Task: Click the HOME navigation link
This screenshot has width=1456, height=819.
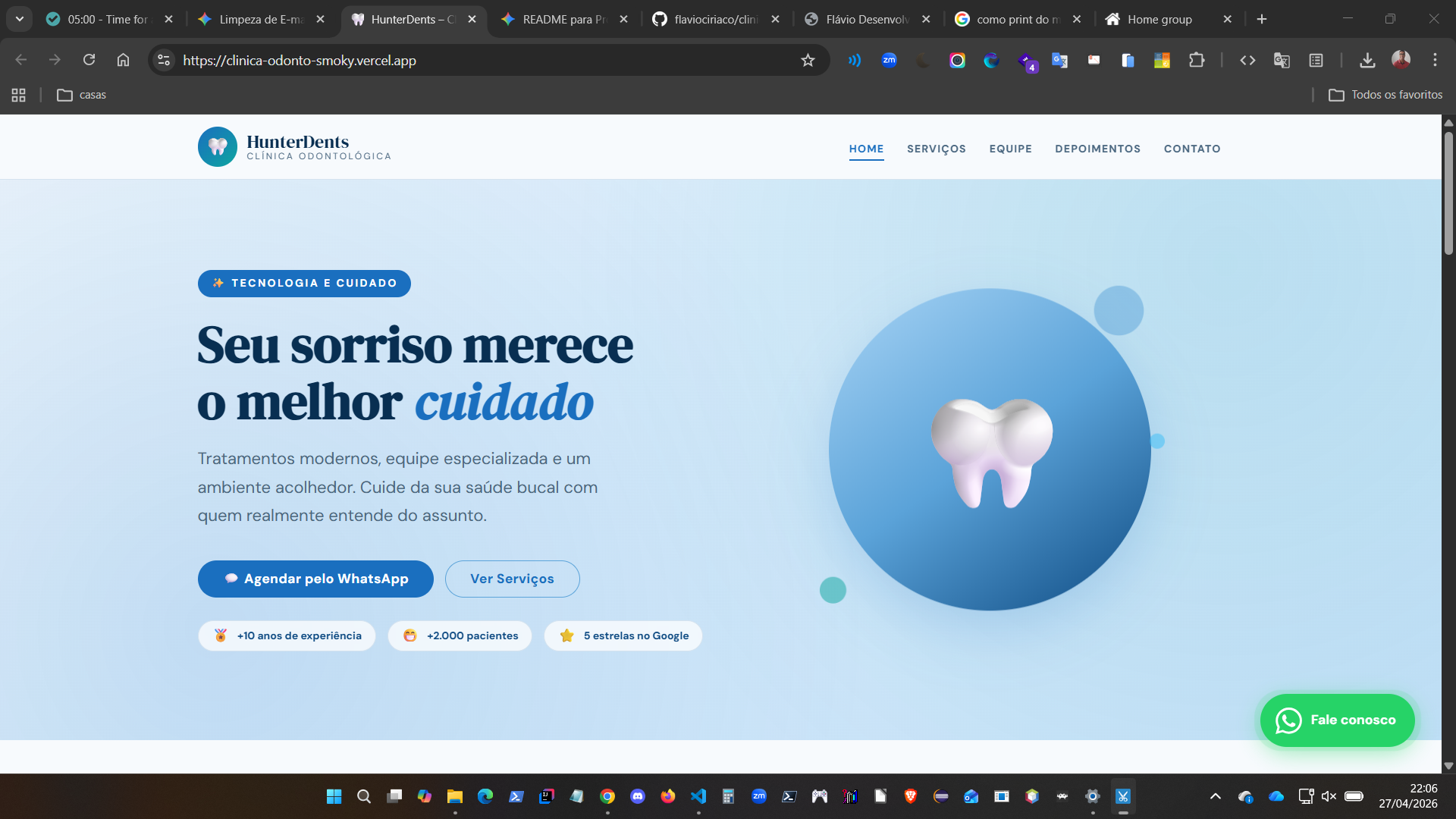Action: pyautogui.click(x=866, y=149)
